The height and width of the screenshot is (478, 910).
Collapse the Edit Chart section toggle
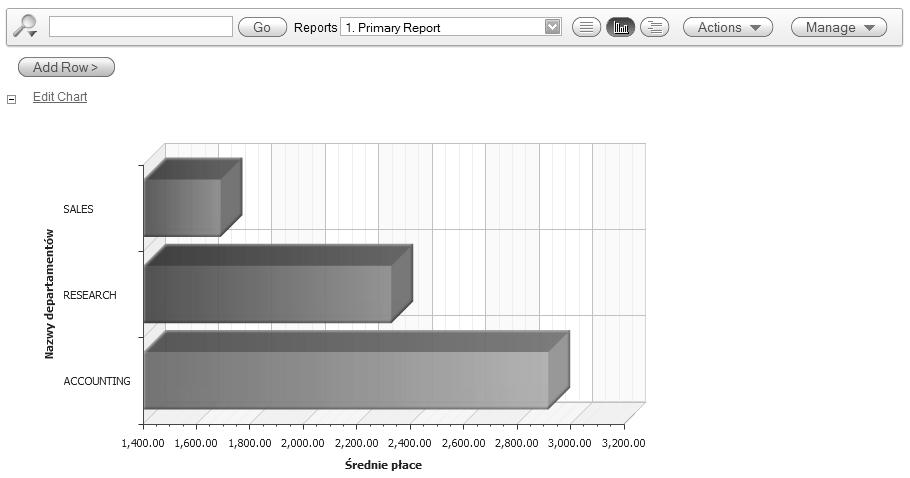tap(12, 100)
